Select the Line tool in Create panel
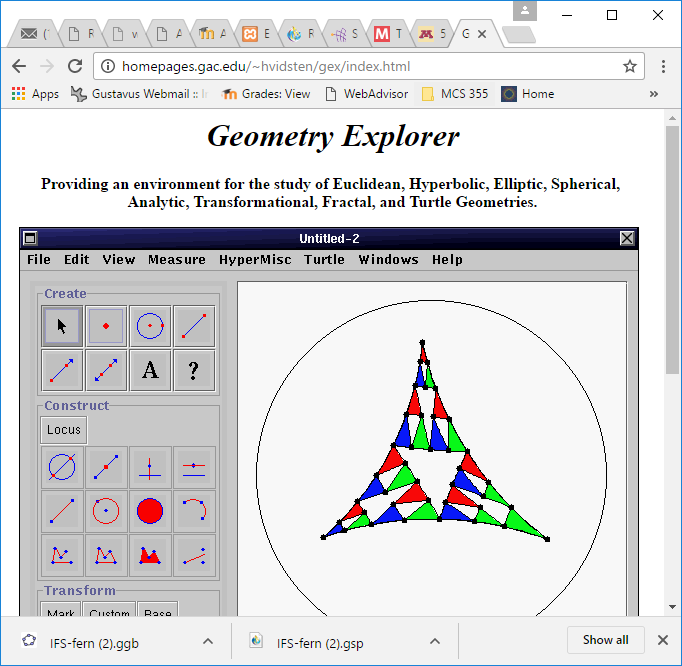682x666 pixels. click(106, 371)
